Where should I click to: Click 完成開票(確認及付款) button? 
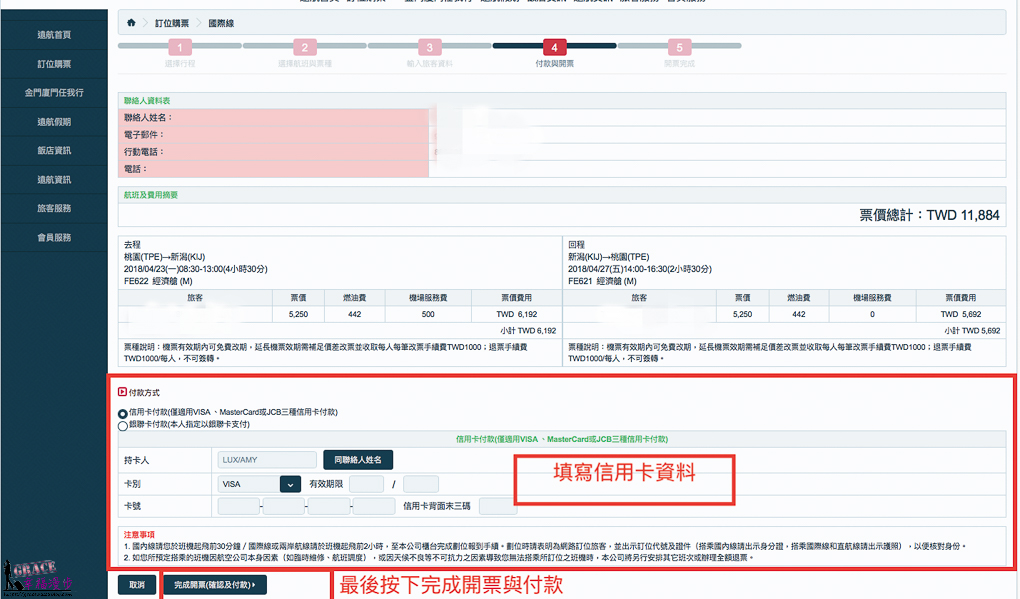pos(215,585)
